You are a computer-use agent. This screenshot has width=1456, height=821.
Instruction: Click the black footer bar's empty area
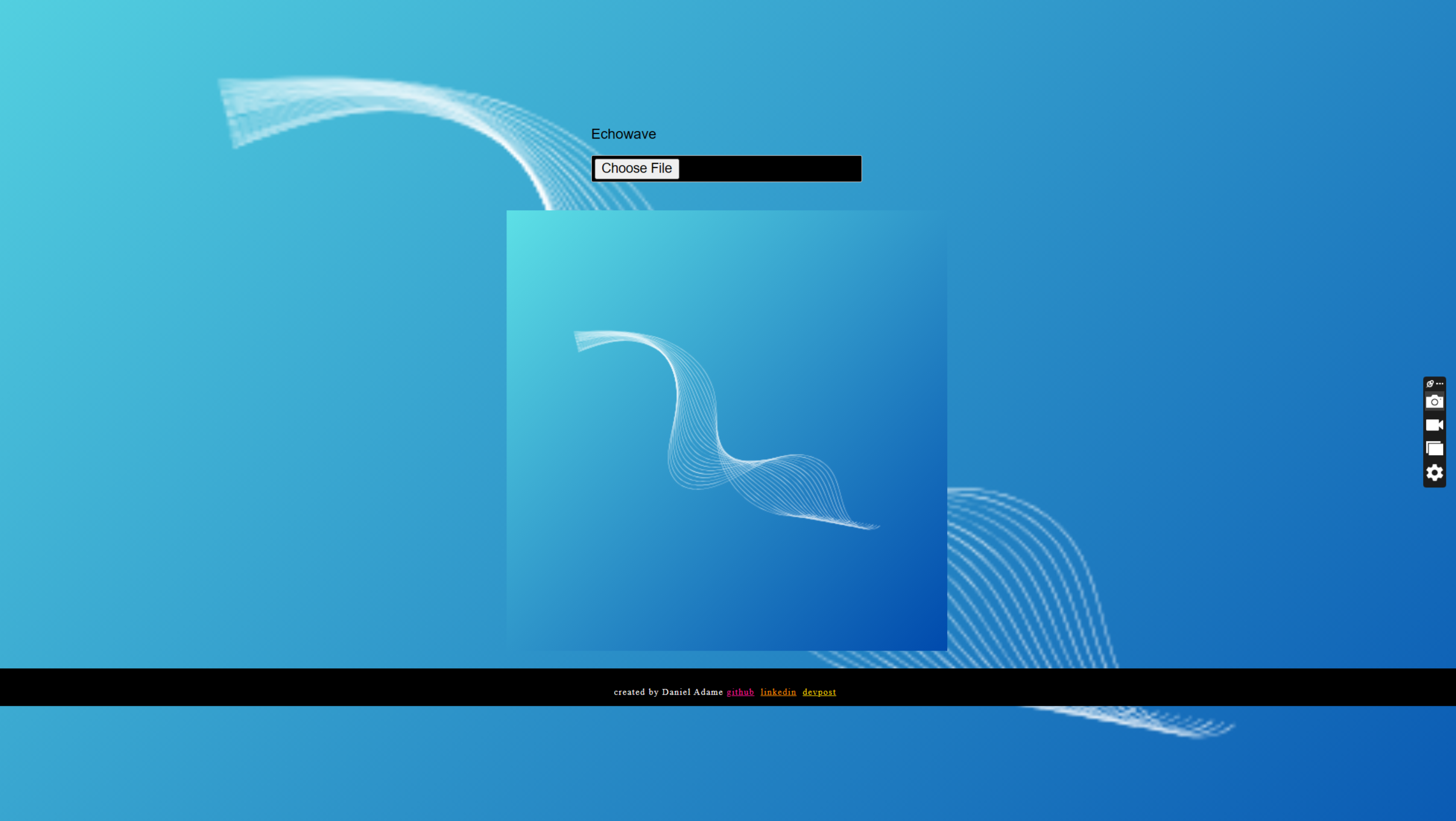click(294, 687)
